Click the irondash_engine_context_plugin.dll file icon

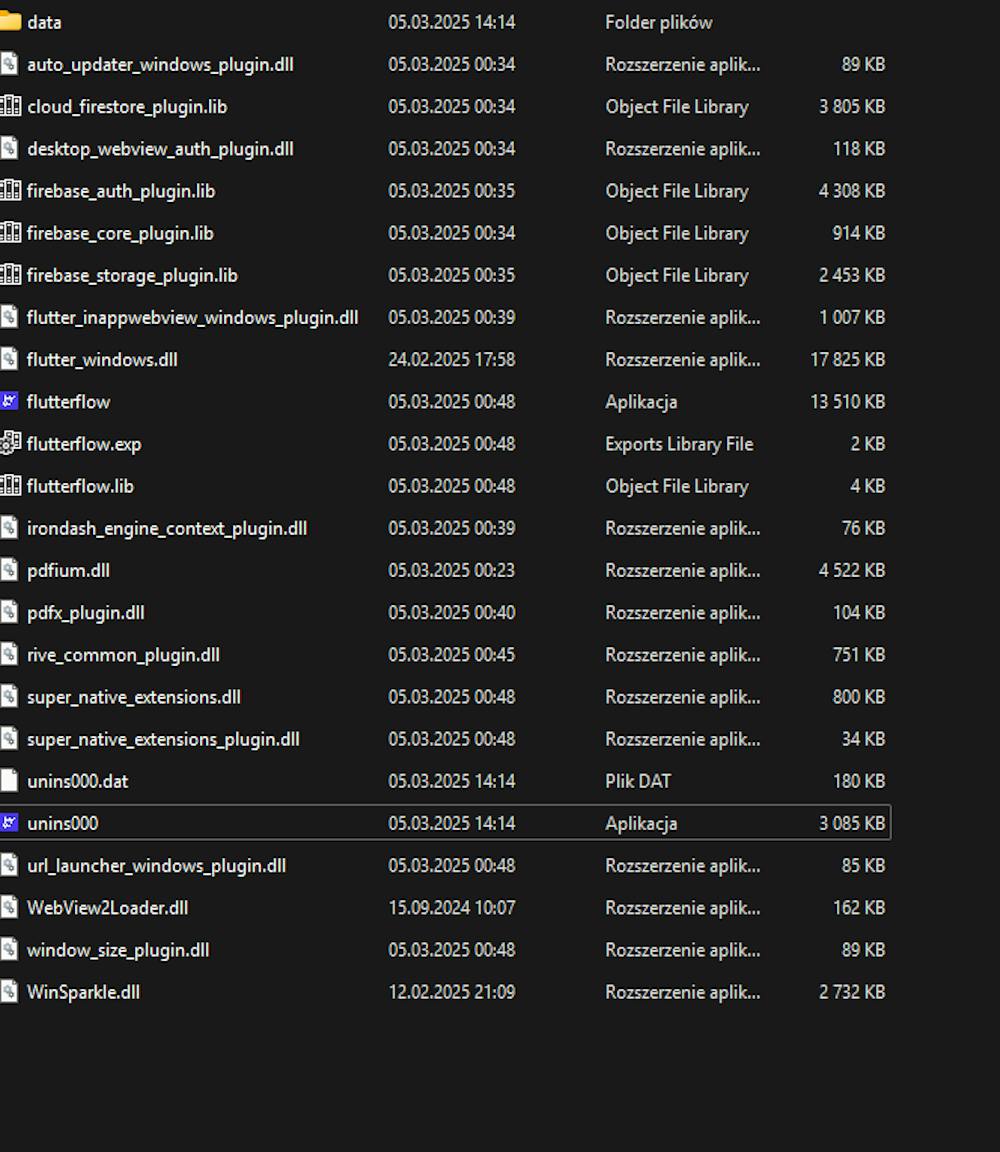click(9, 528)
